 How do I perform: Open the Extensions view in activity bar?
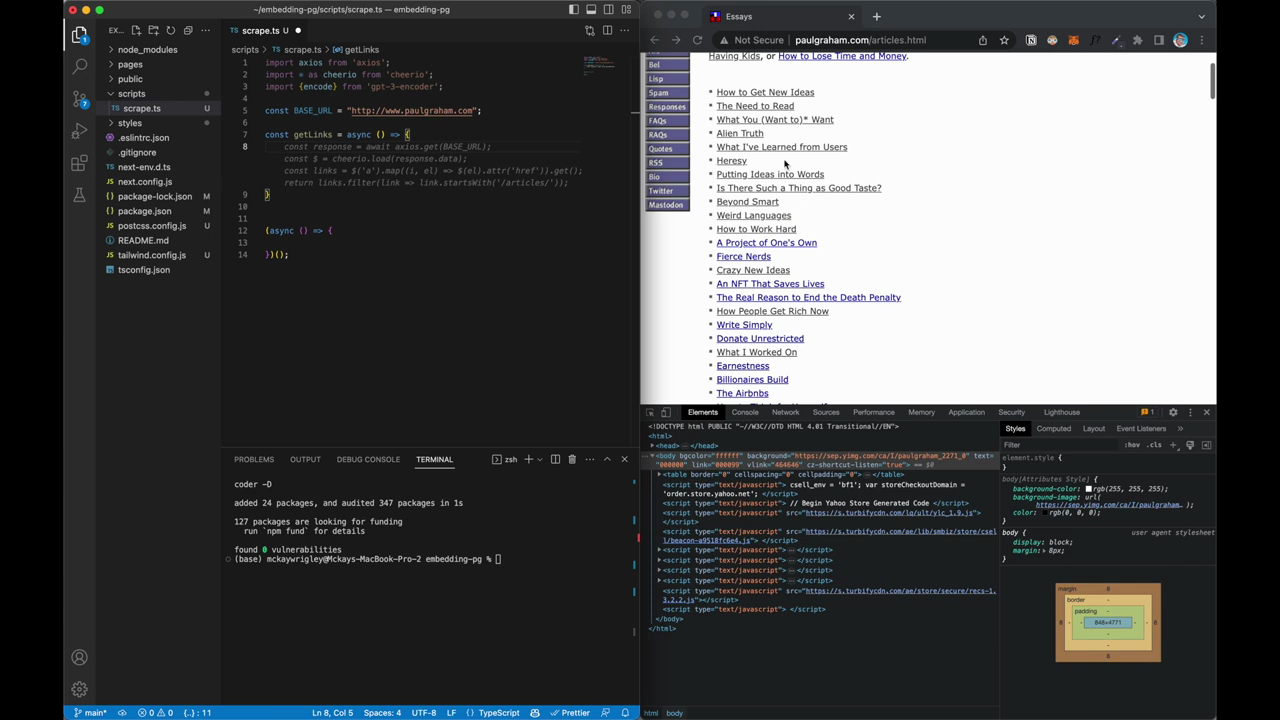(x=79, y=163)
